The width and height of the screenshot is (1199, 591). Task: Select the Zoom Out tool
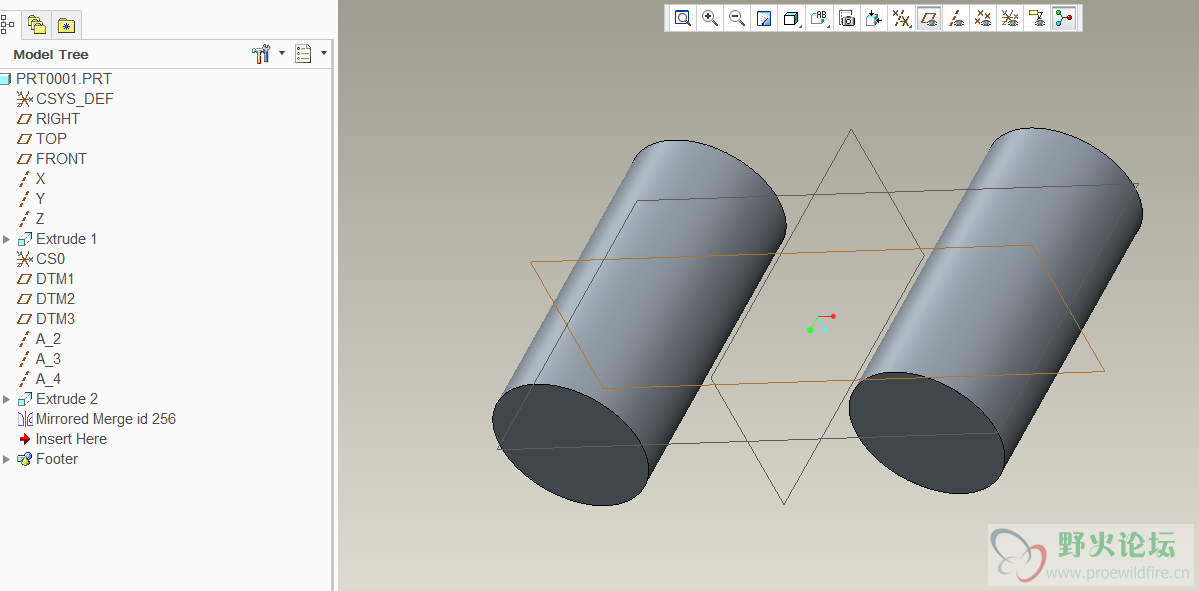pos(737,18)
